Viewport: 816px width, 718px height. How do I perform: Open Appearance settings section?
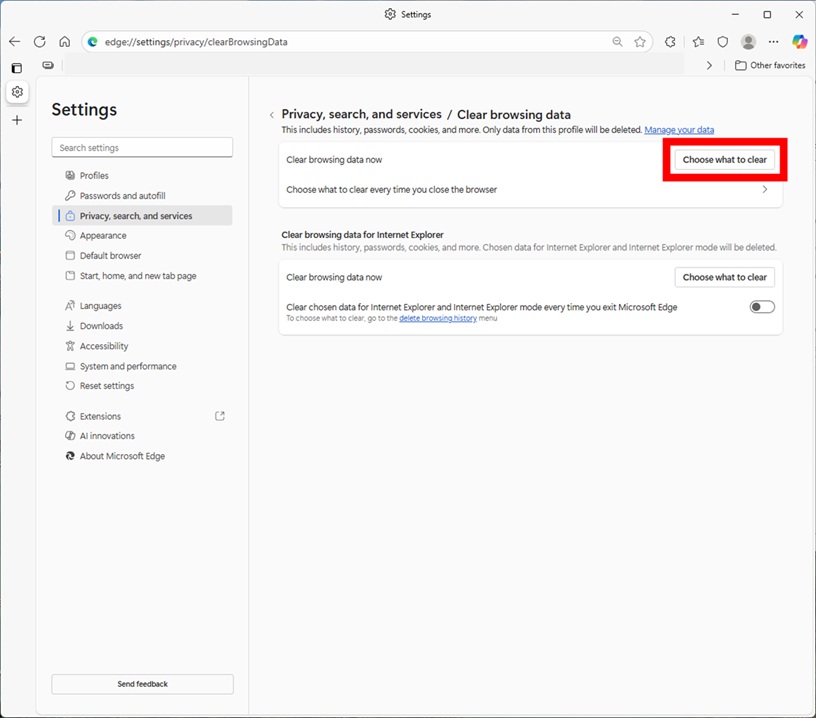(x=103, y=236)
